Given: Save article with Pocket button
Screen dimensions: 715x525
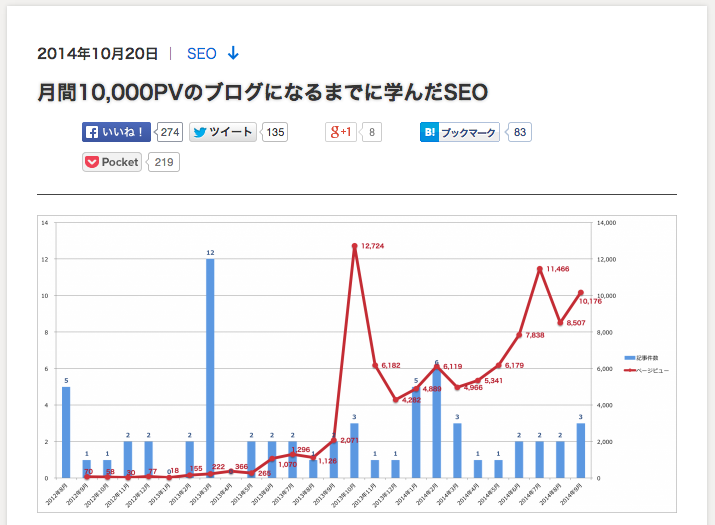Looking at the screenshot, I should coord(112,162).
